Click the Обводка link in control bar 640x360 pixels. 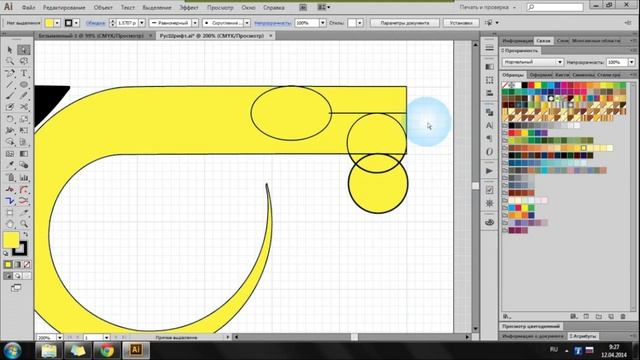coord(96,23)
